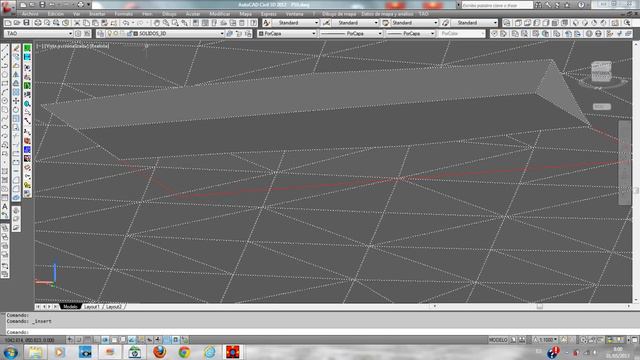Click the Open file icon in Standard toolbar
This screenshot has width=640, height=360.
17,23
